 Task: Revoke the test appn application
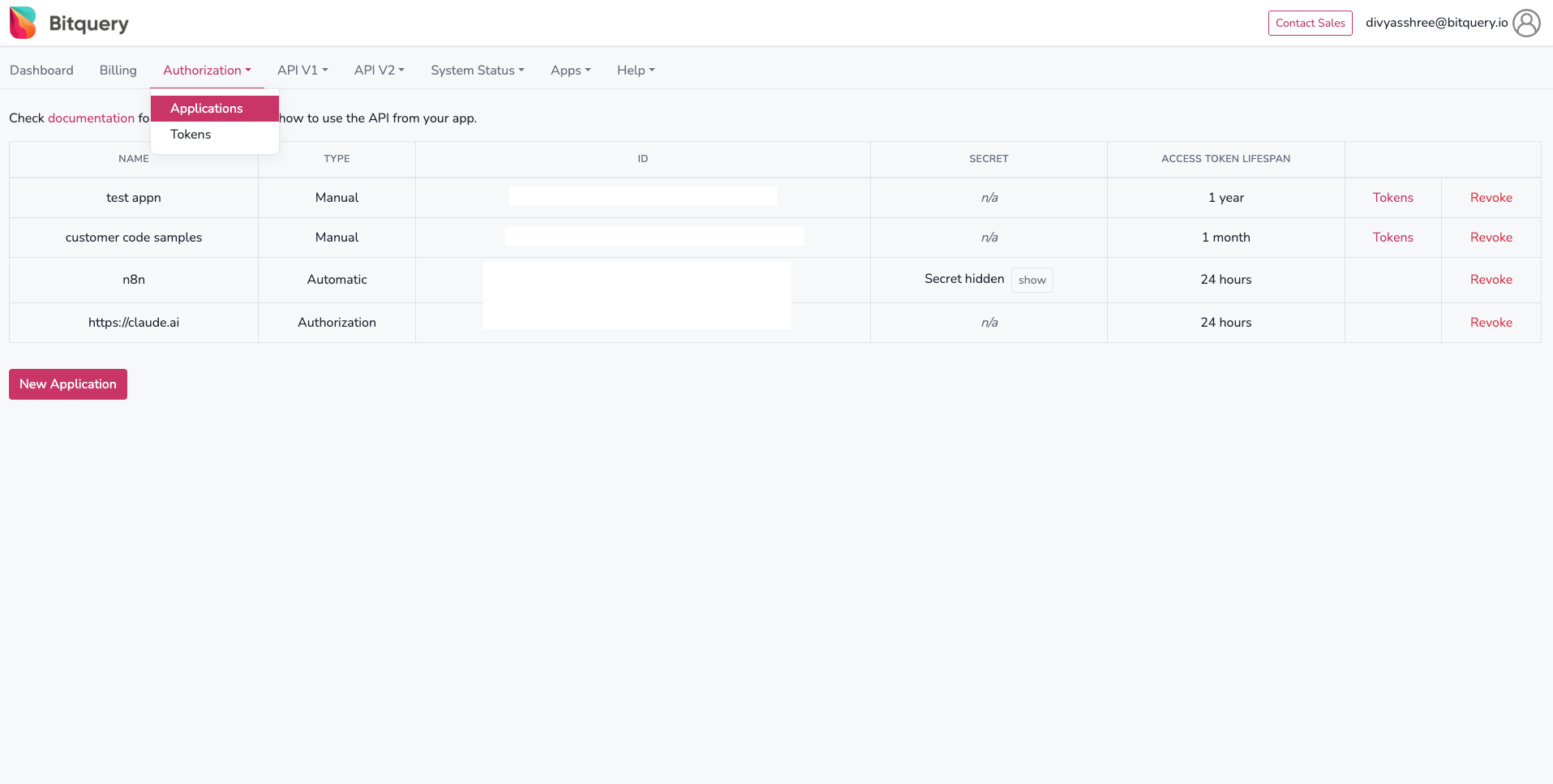(1491, 198)
